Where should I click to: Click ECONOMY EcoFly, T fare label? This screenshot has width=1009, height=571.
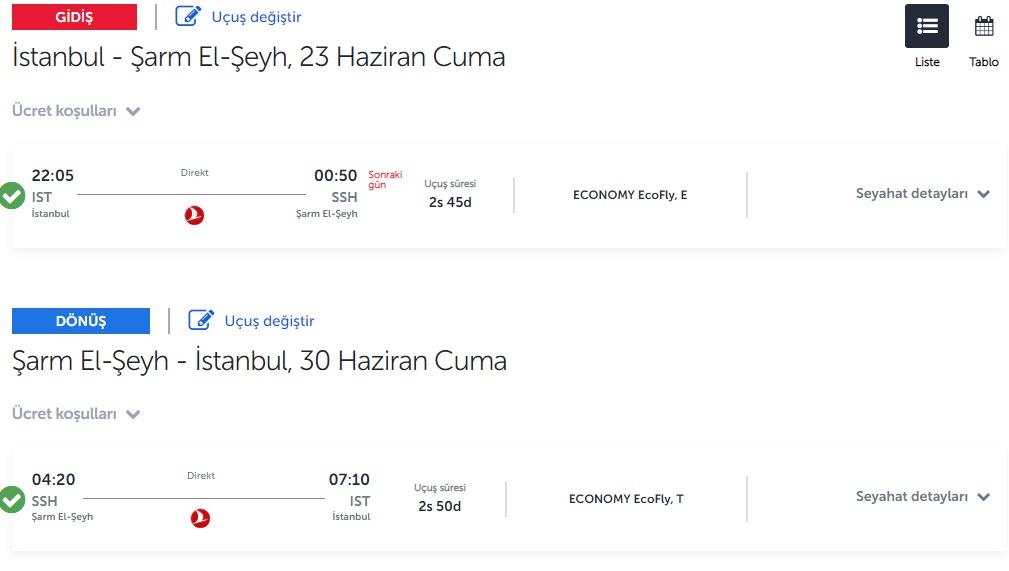(x=626, y=499)
